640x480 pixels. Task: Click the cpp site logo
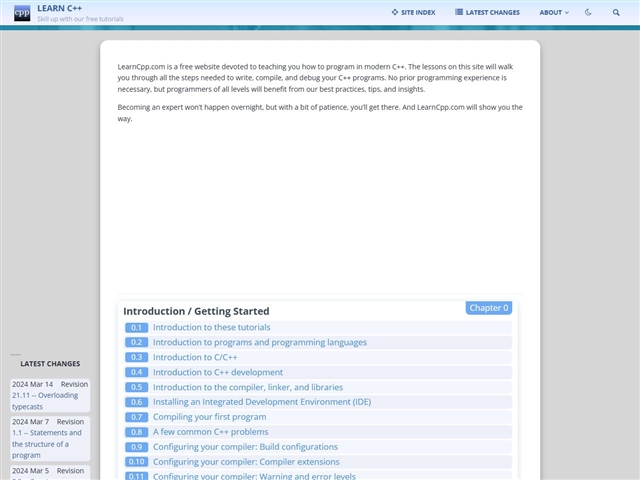22,13
